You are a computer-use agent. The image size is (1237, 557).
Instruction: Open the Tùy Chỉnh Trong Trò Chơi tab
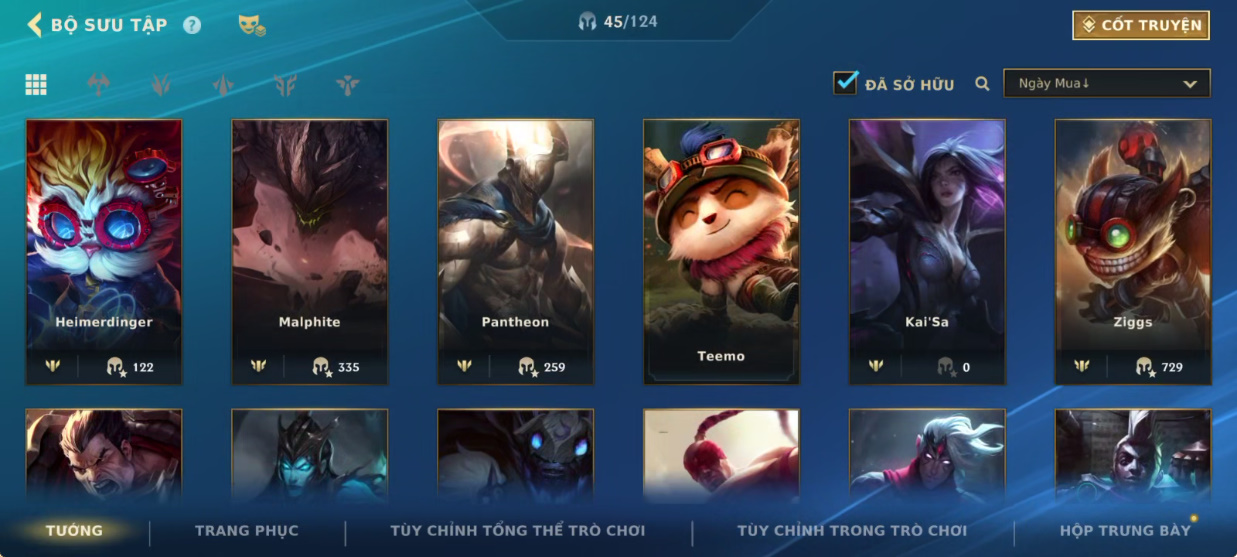[852, 531]
